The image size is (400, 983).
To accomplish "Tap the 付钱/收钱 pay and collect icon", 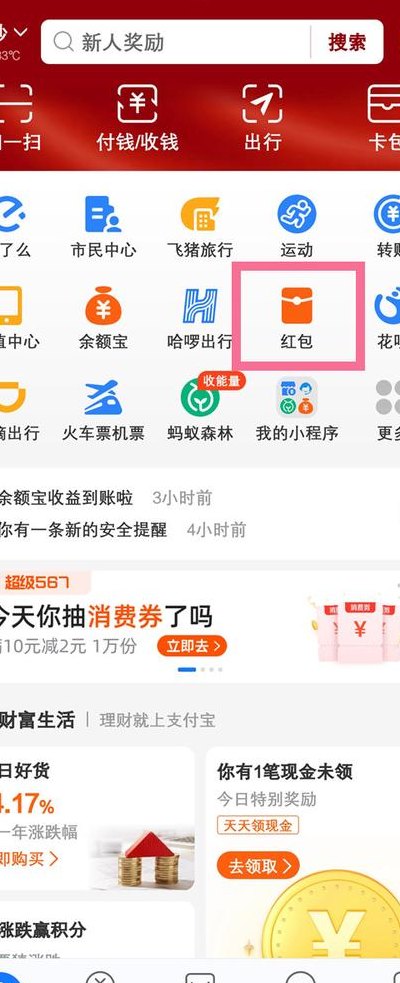I will pyautogui.click(x=137, y=118).
